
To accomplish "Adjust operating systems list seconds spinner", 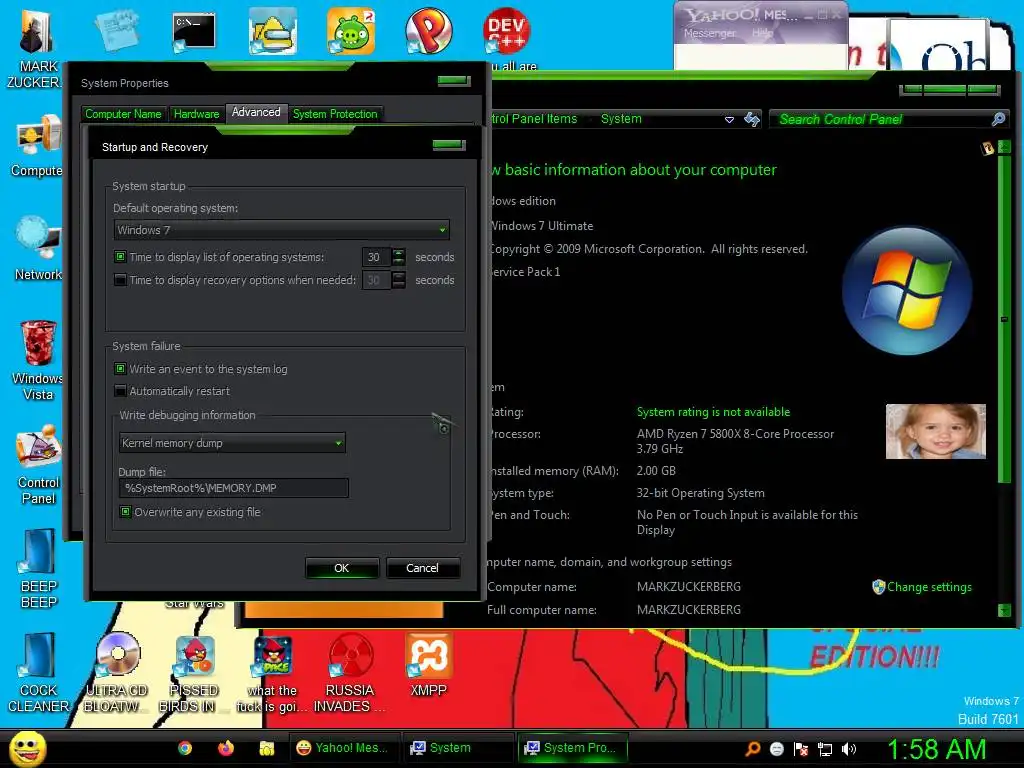I will [x=398, y=257].
